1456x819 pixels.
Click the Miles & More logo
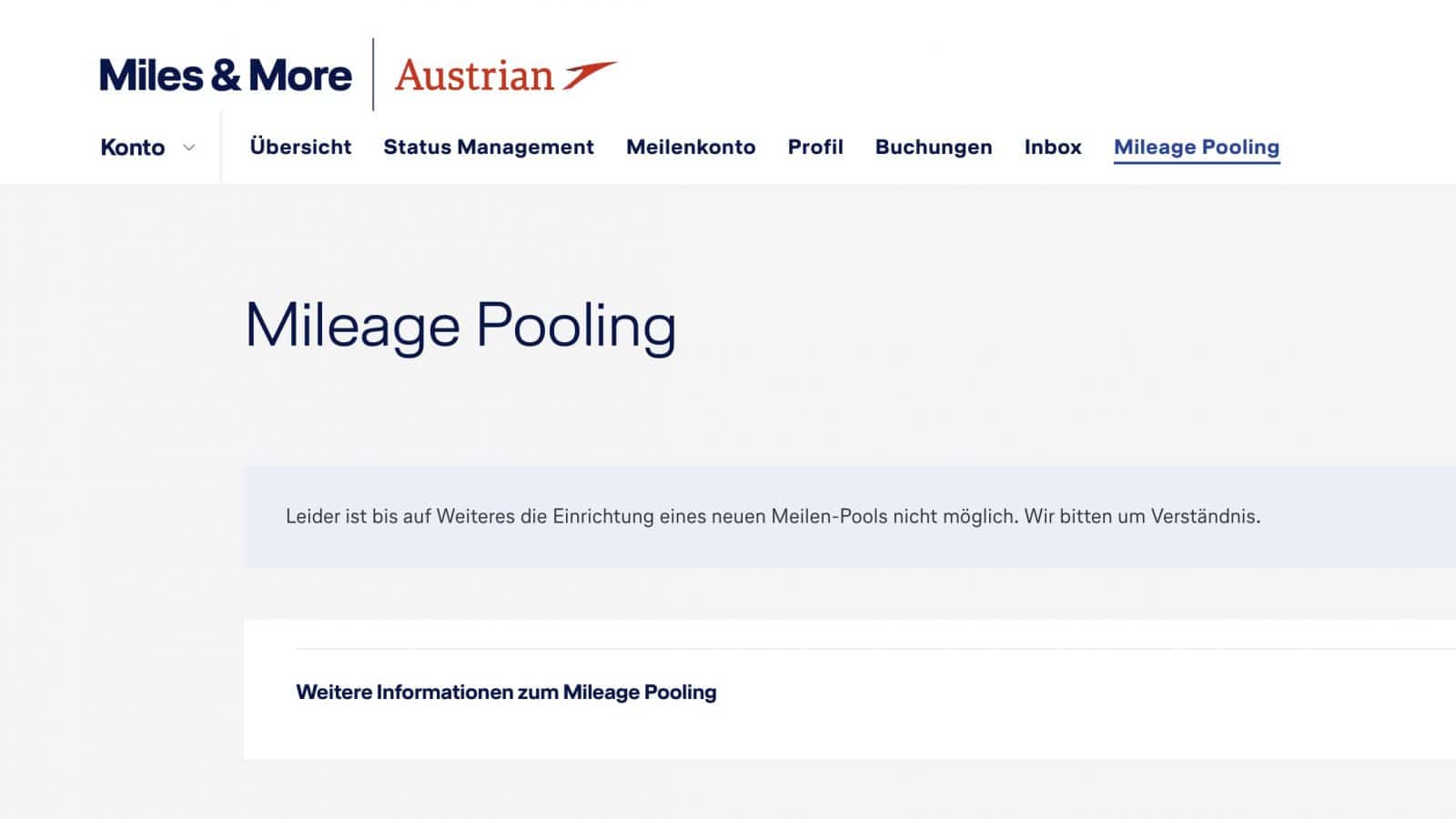[x=226, y=75]
